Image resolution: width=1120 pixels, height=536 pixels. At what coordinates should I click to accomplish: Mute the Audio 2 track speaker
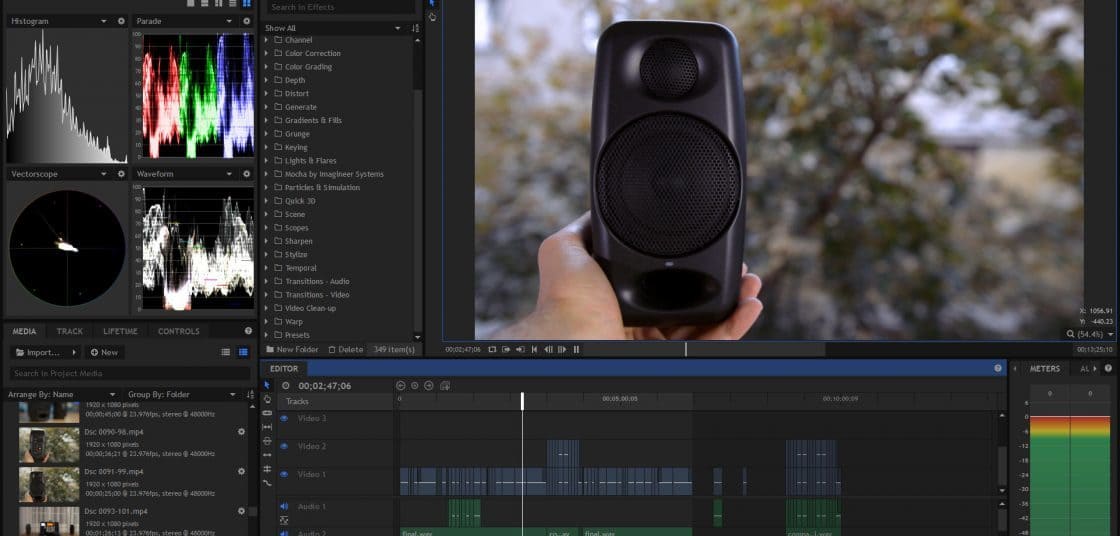pos(284,533)
